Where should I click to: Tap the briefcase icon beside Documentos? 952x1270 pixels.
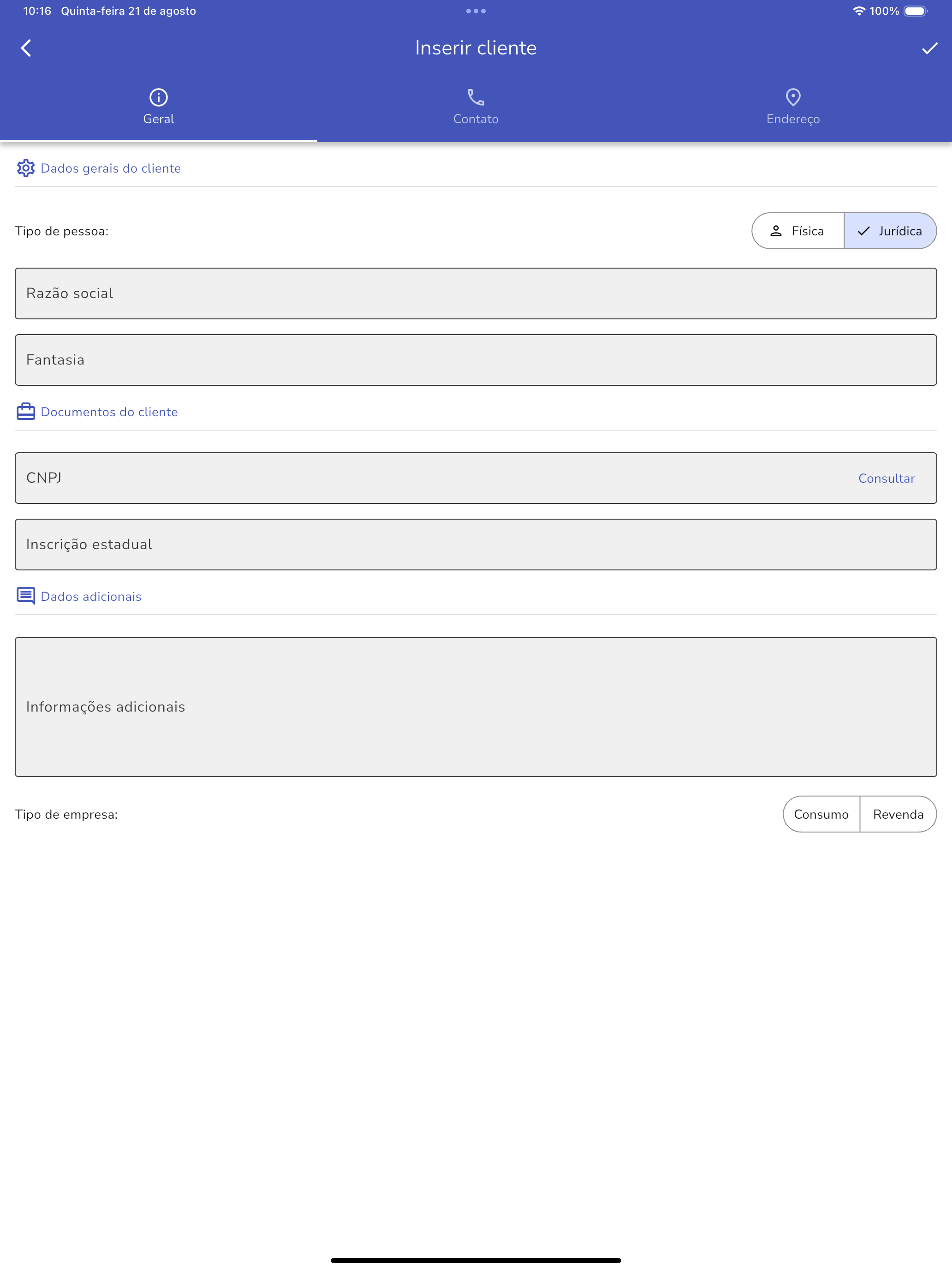[26, 412]
